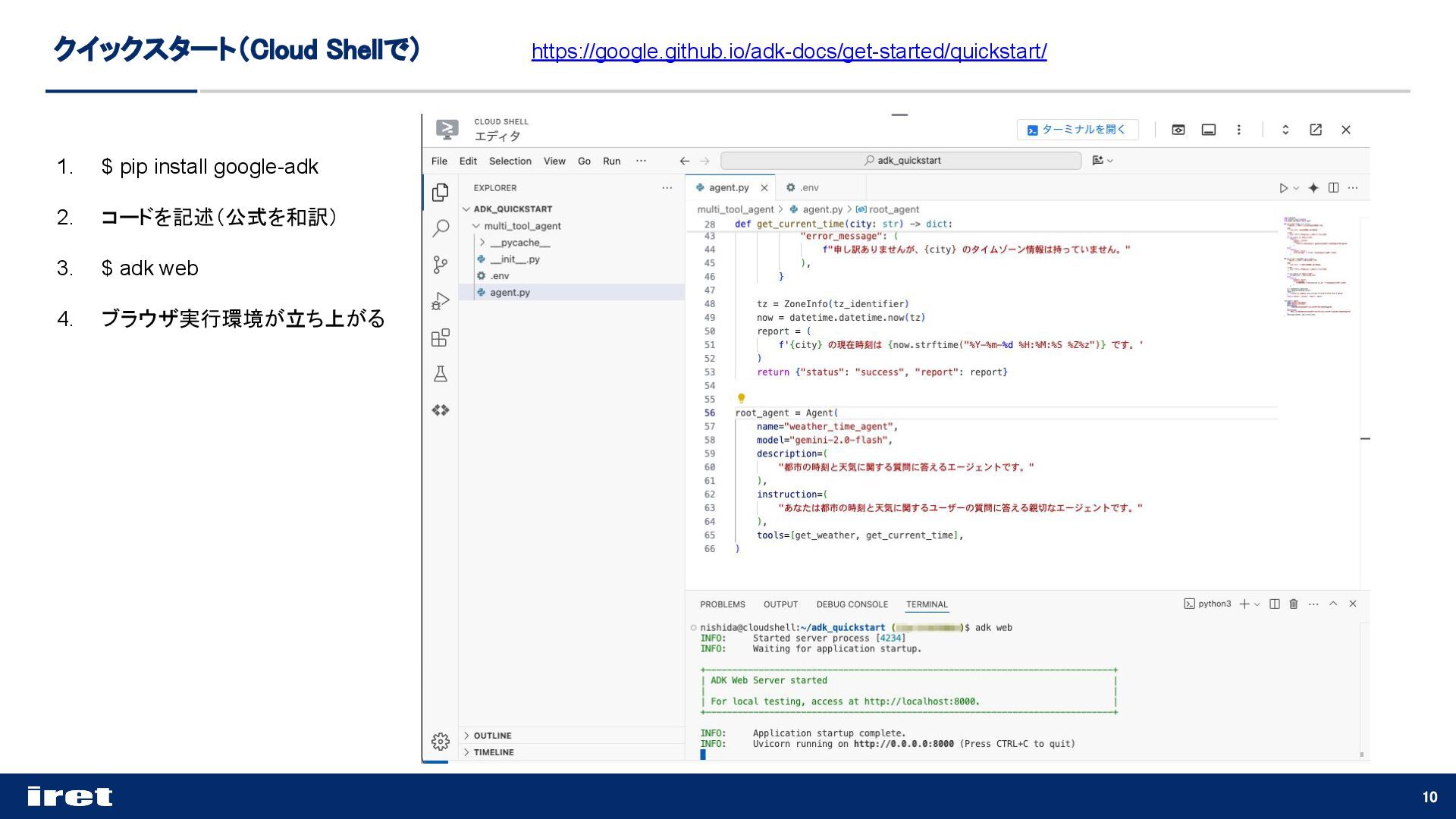The height and width of the screenshot is (819, 1456).
Task: Close the agent.py editor tab
Action: click(x=764, y=188)
